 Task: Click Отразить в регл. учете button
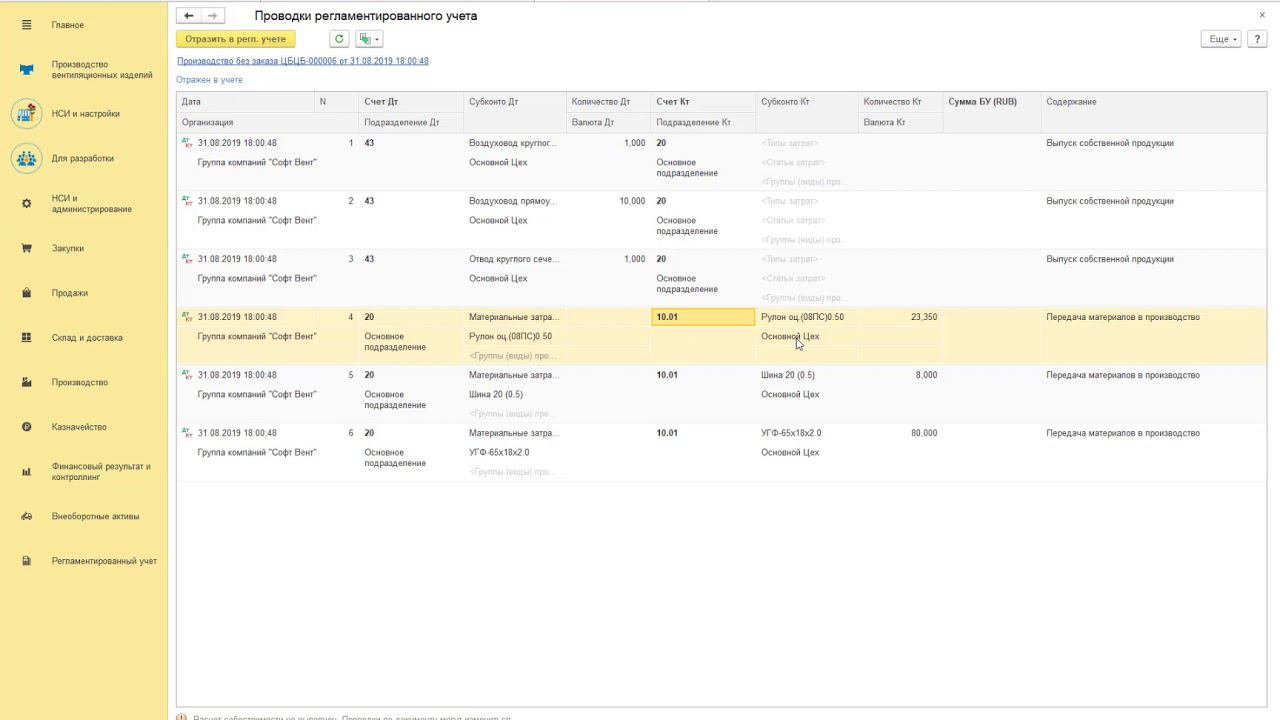(x=235, y=39)
